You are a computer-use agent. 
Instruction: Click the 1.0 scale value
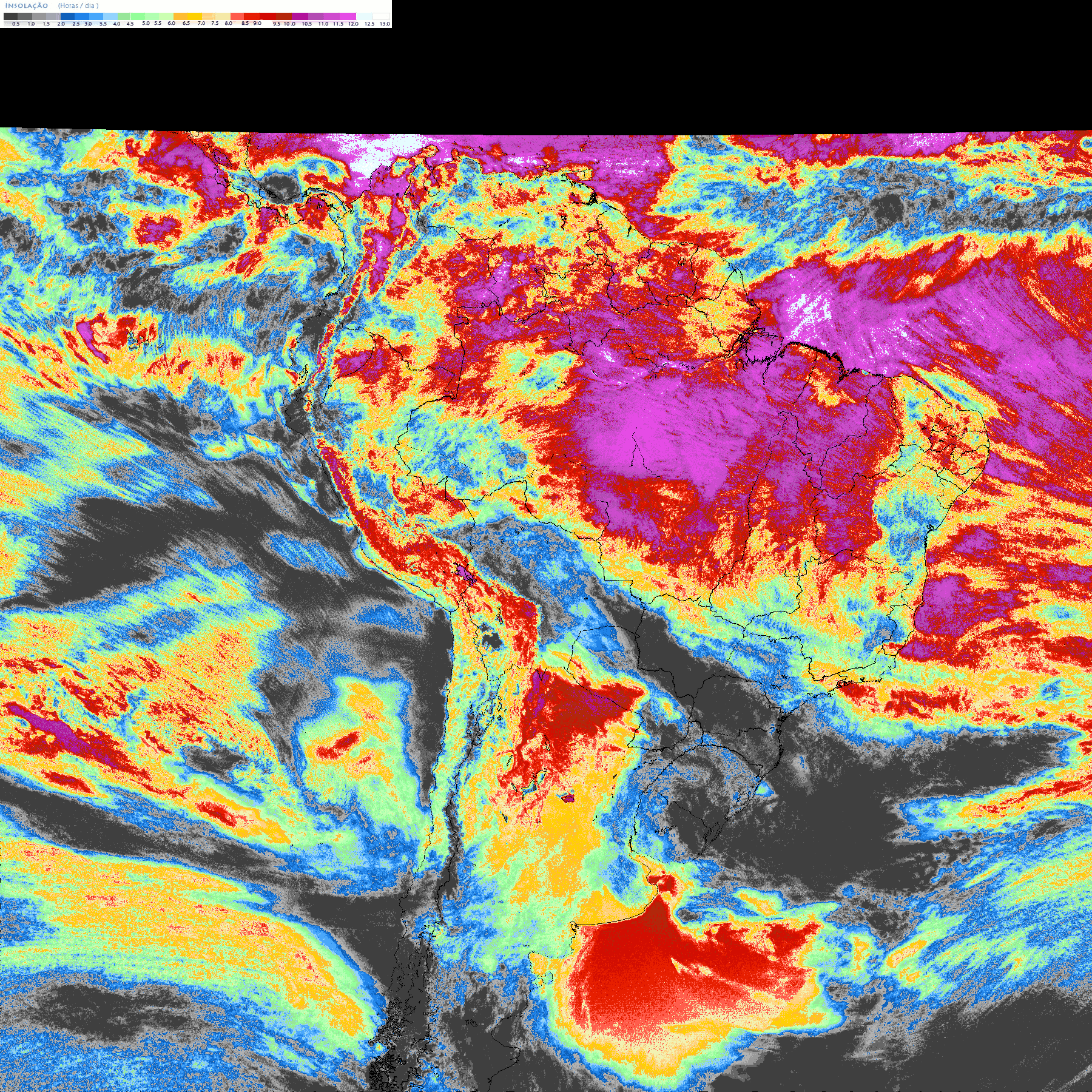31,24
